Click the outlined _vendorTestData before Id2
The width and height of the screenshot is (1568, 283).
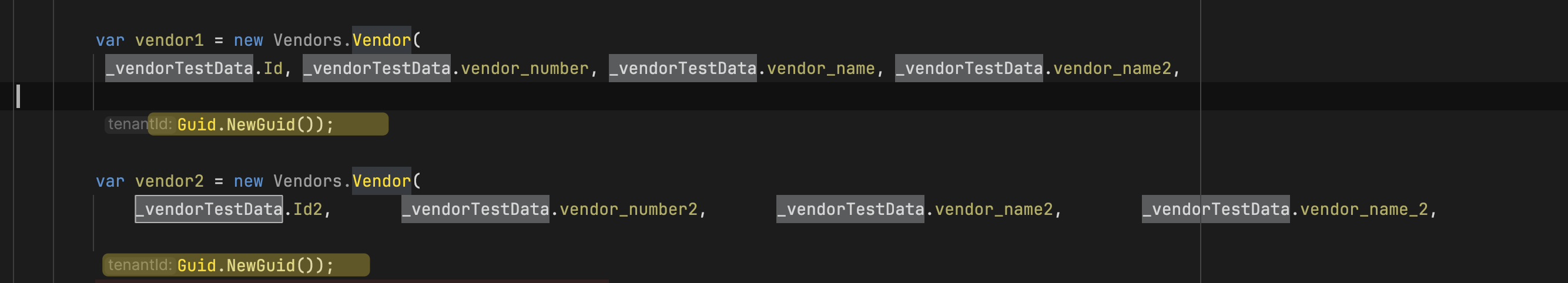click(209, 210)
